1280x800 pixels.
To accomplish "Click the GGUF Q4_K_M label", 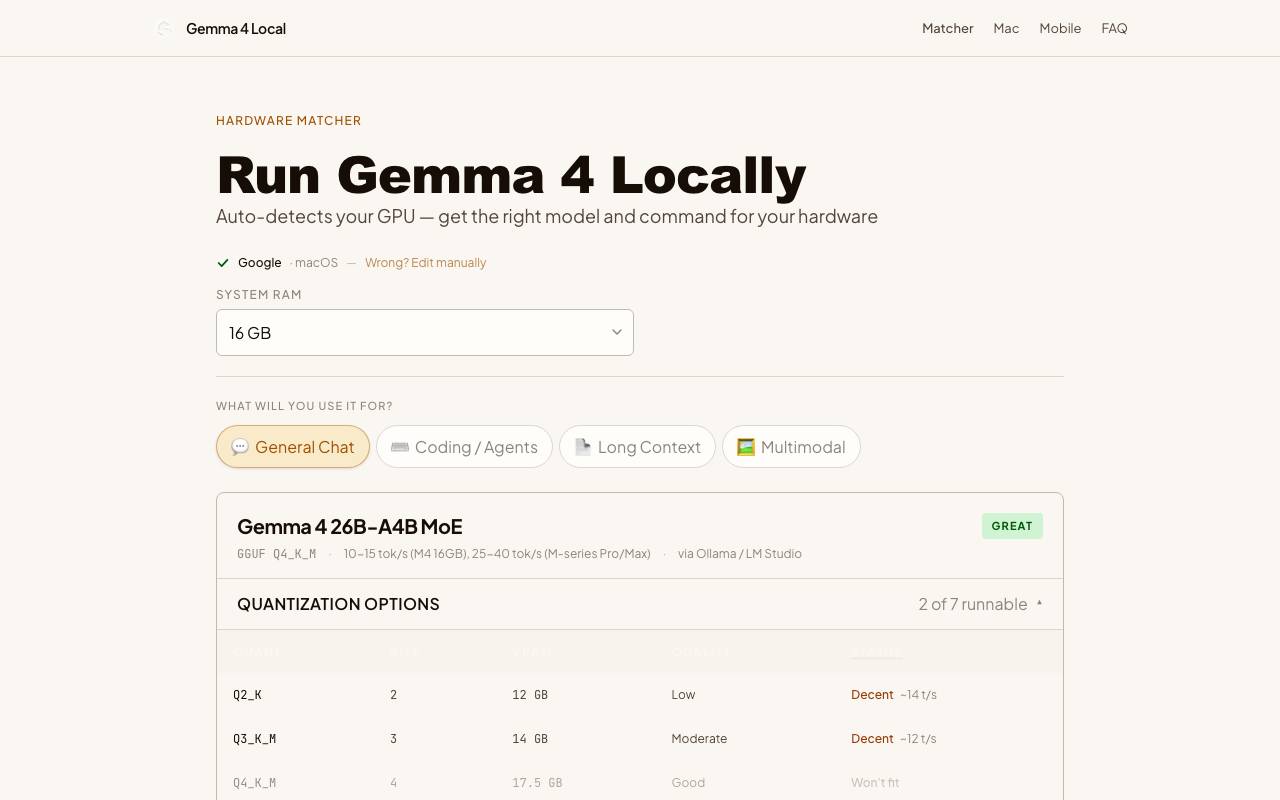I will (x=277, y=554).
